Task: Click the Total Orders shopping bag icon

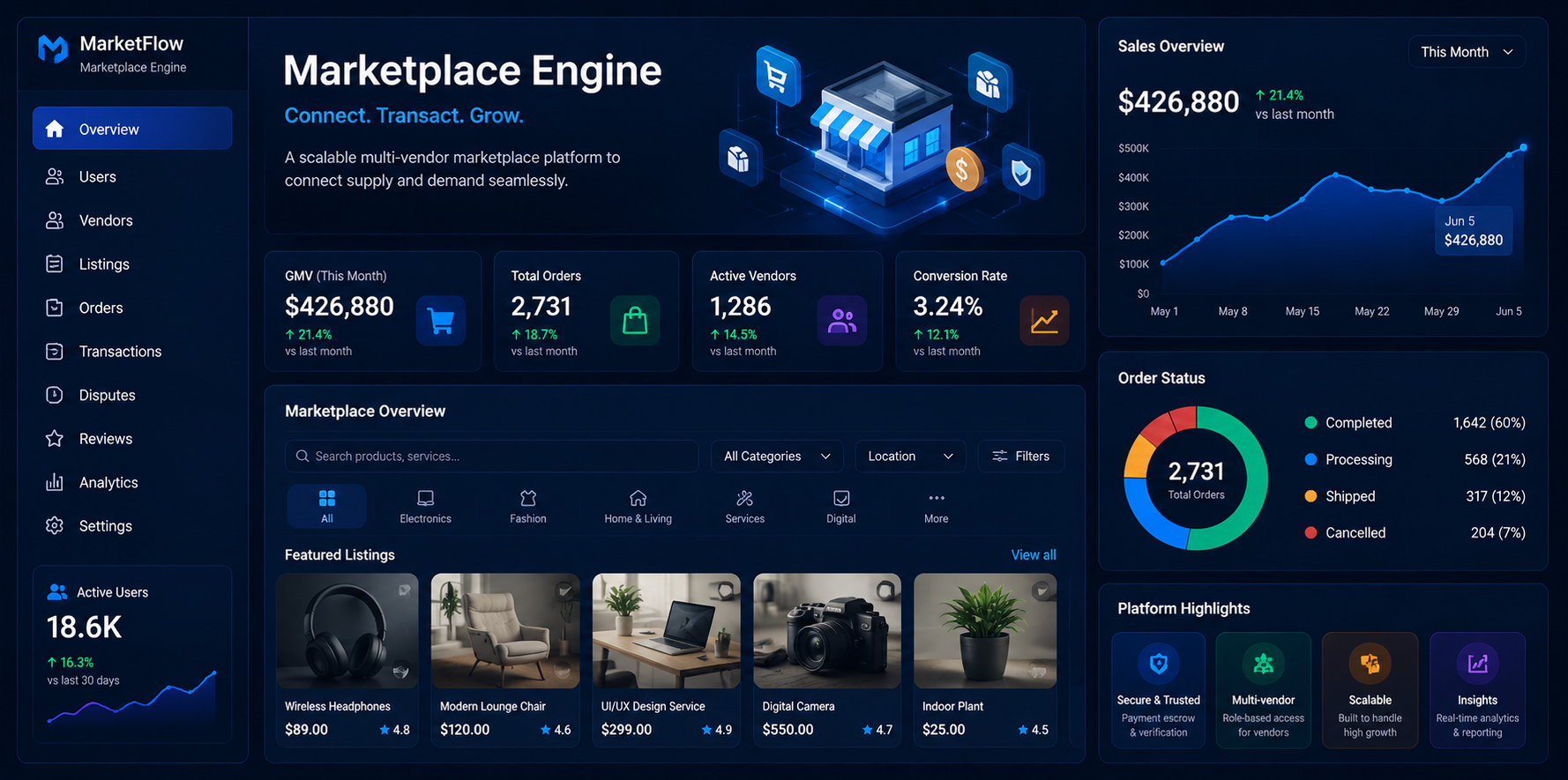Action: (x=635, y=321)
